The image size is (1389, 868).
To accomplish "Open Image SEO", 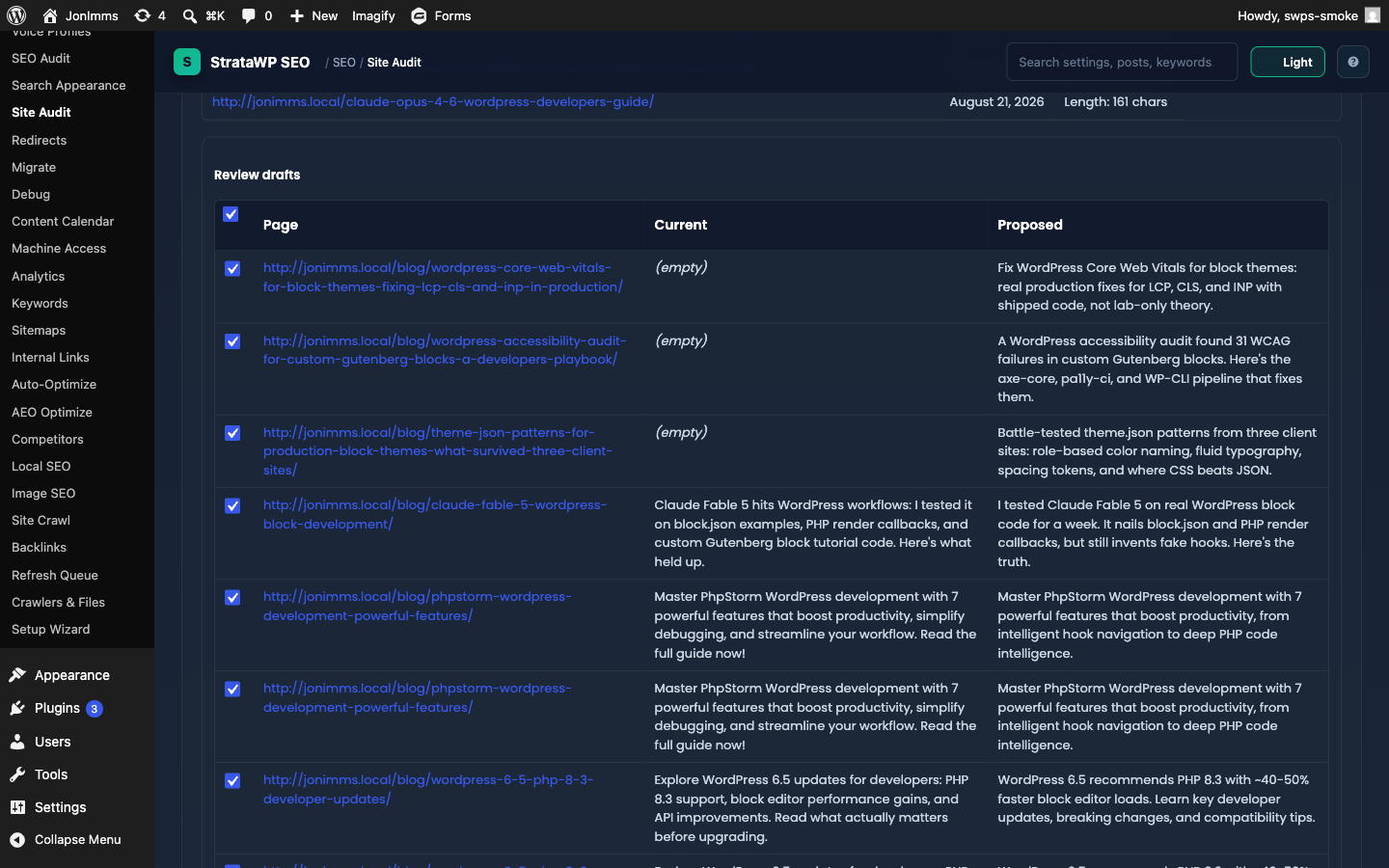I will (x=43, y=493).
